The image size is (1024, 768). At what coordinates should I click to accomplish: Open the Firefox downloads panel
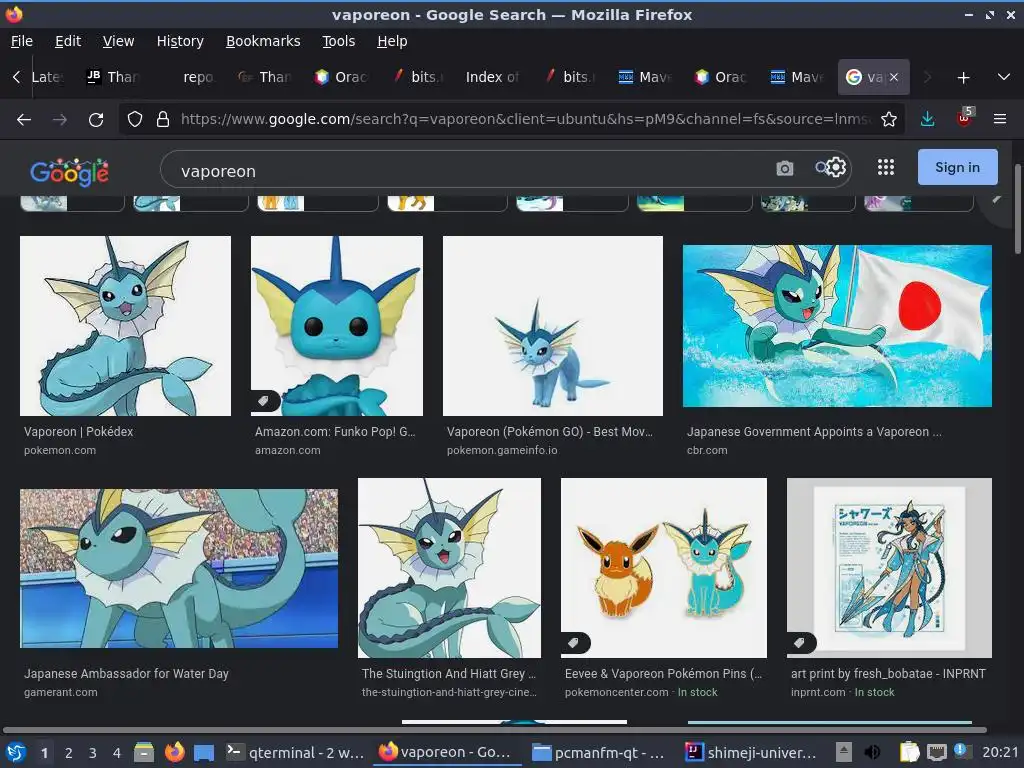[x=927, y=119]
